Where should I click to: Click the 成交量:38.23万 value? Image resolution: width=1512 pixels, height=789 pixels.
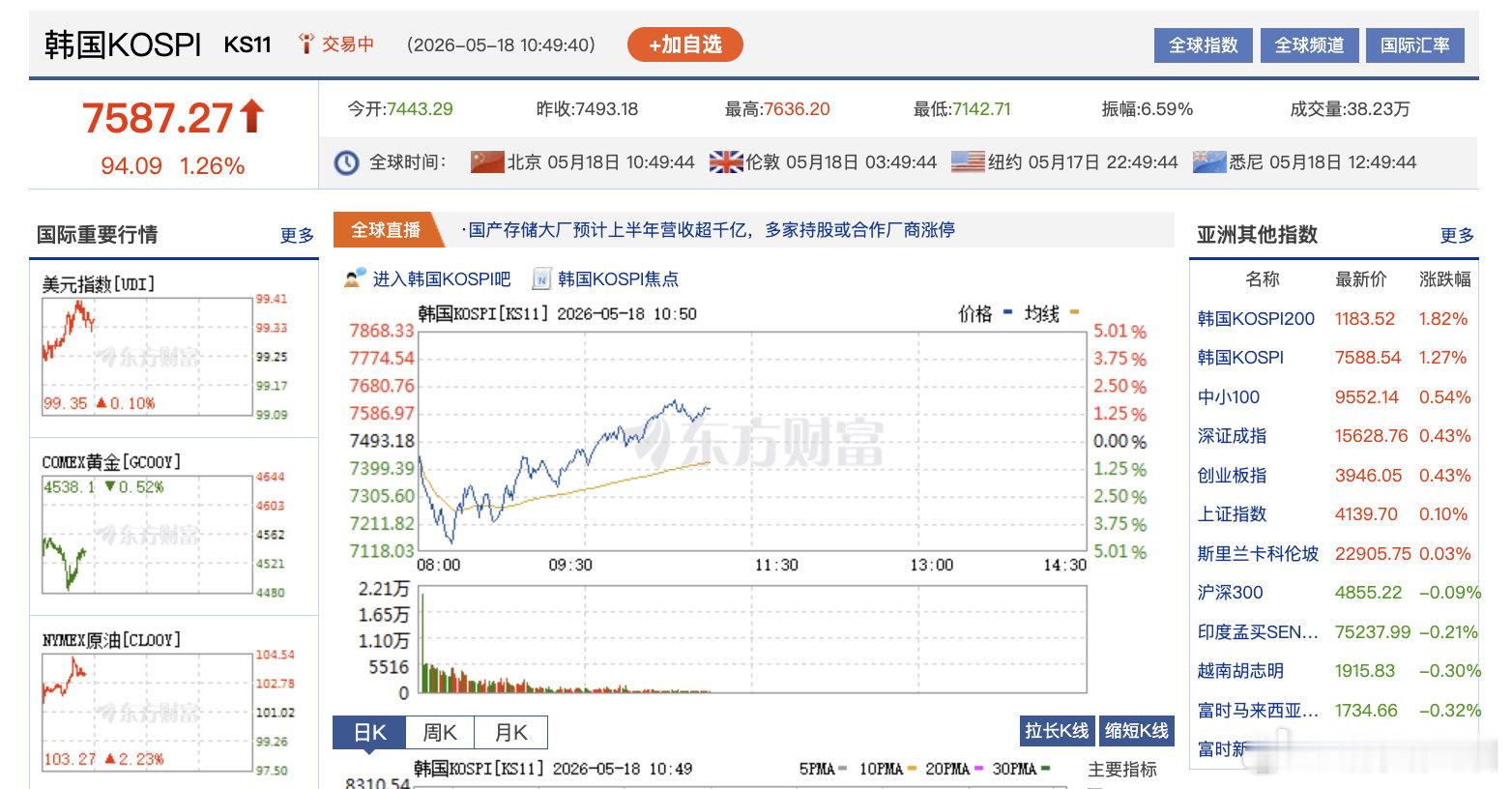pos(1350,109)
